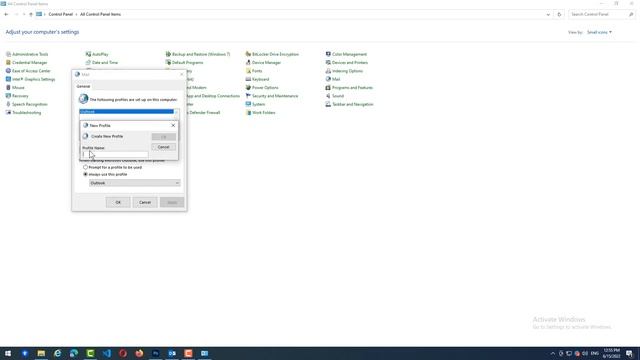Select the General tab in Mail dialog
The width and height of the screenshot is (640, 360).
pos(83,87)
